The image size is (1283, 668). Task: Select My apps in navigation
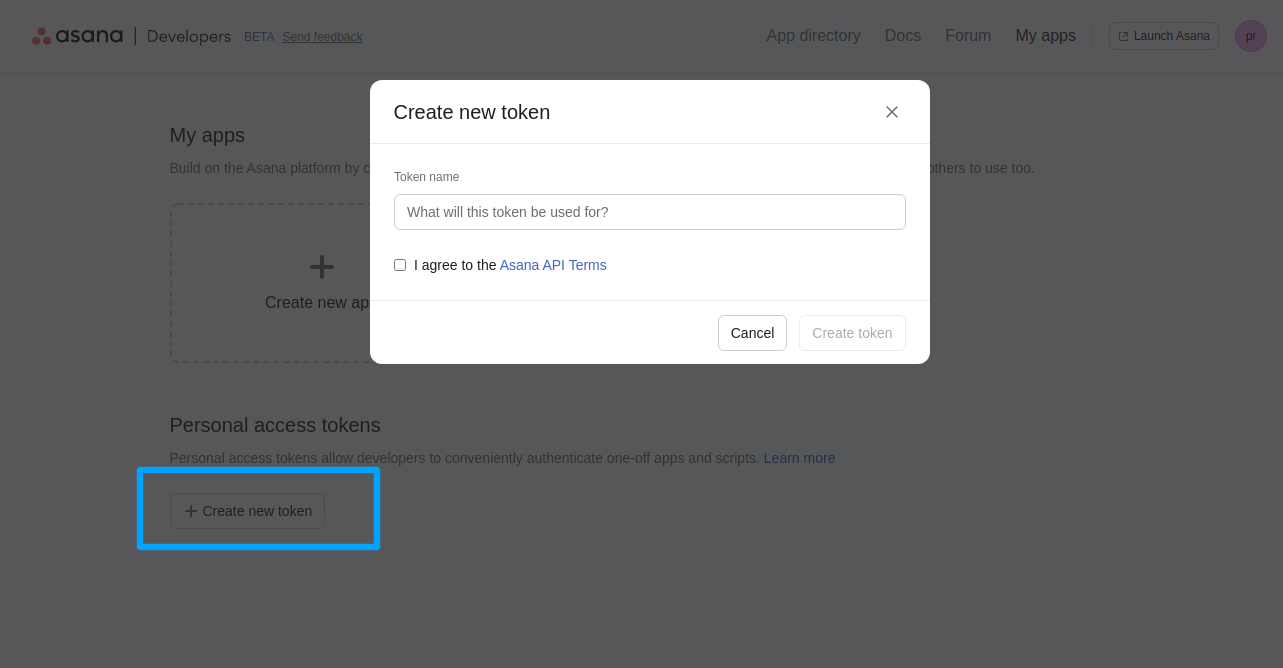tap(1045, 36)
